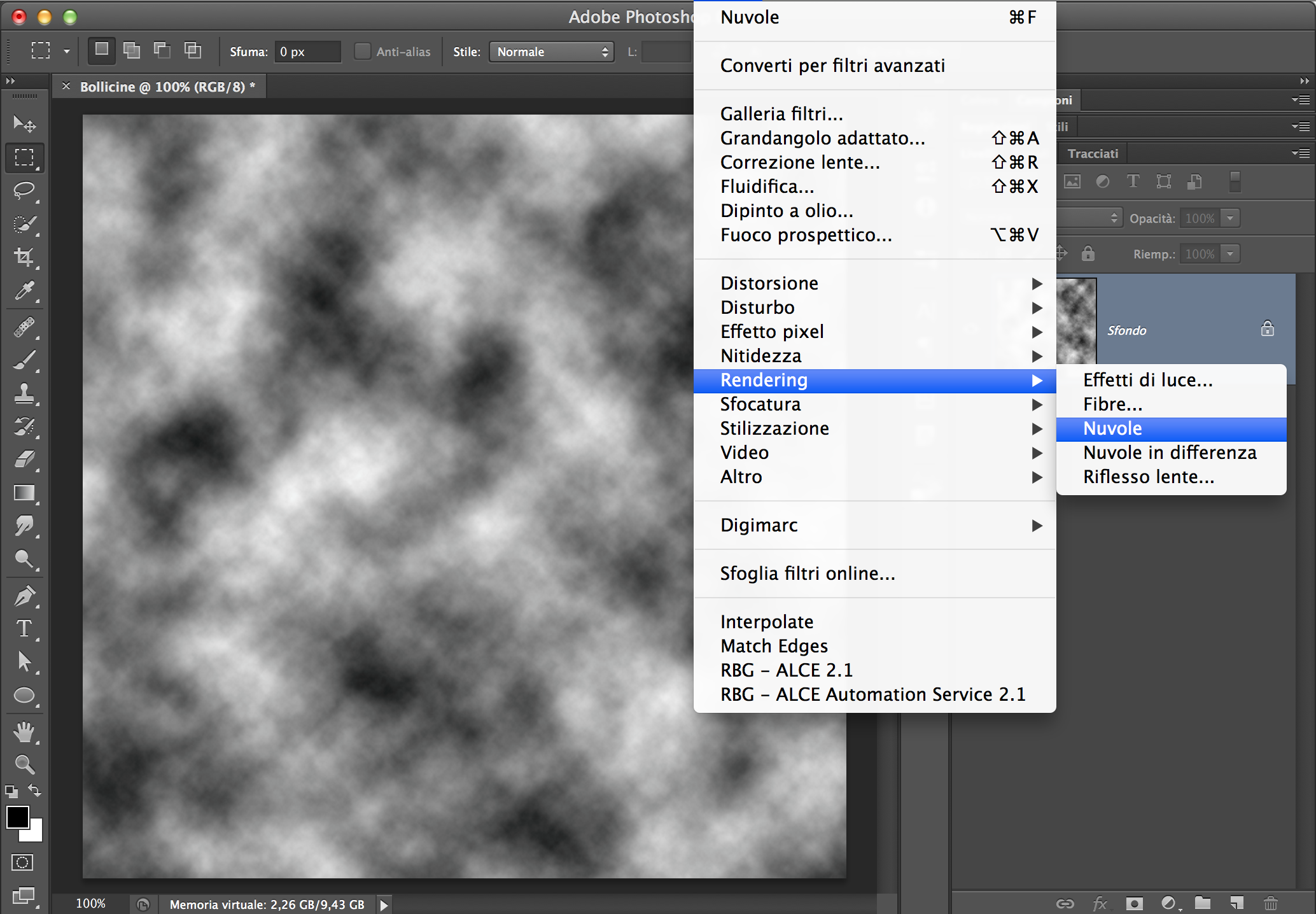Click the Sfuma input field
The image size is (1316, 914).
tap(308, 52)
